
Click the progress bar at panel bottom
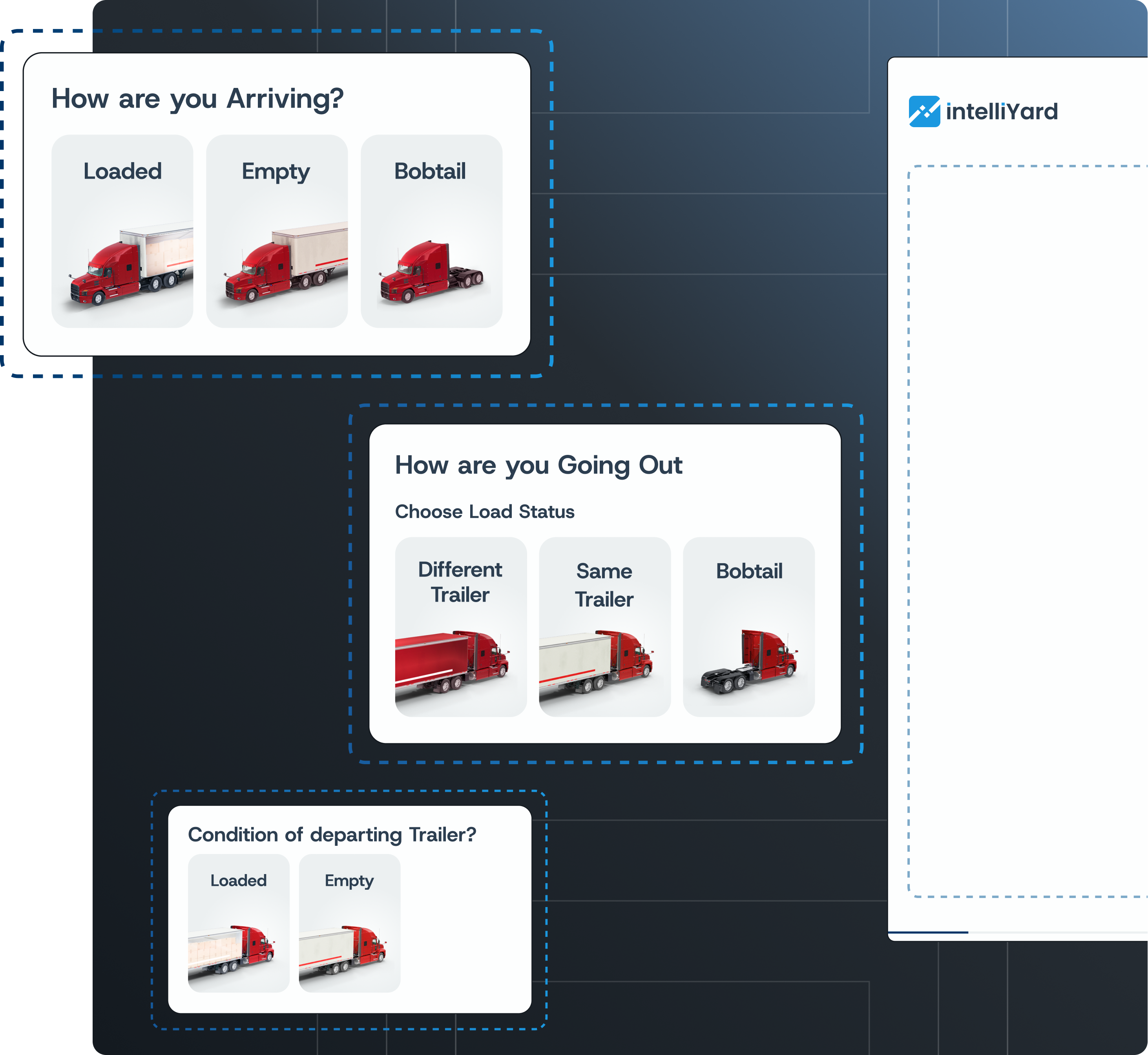point(928,932)
